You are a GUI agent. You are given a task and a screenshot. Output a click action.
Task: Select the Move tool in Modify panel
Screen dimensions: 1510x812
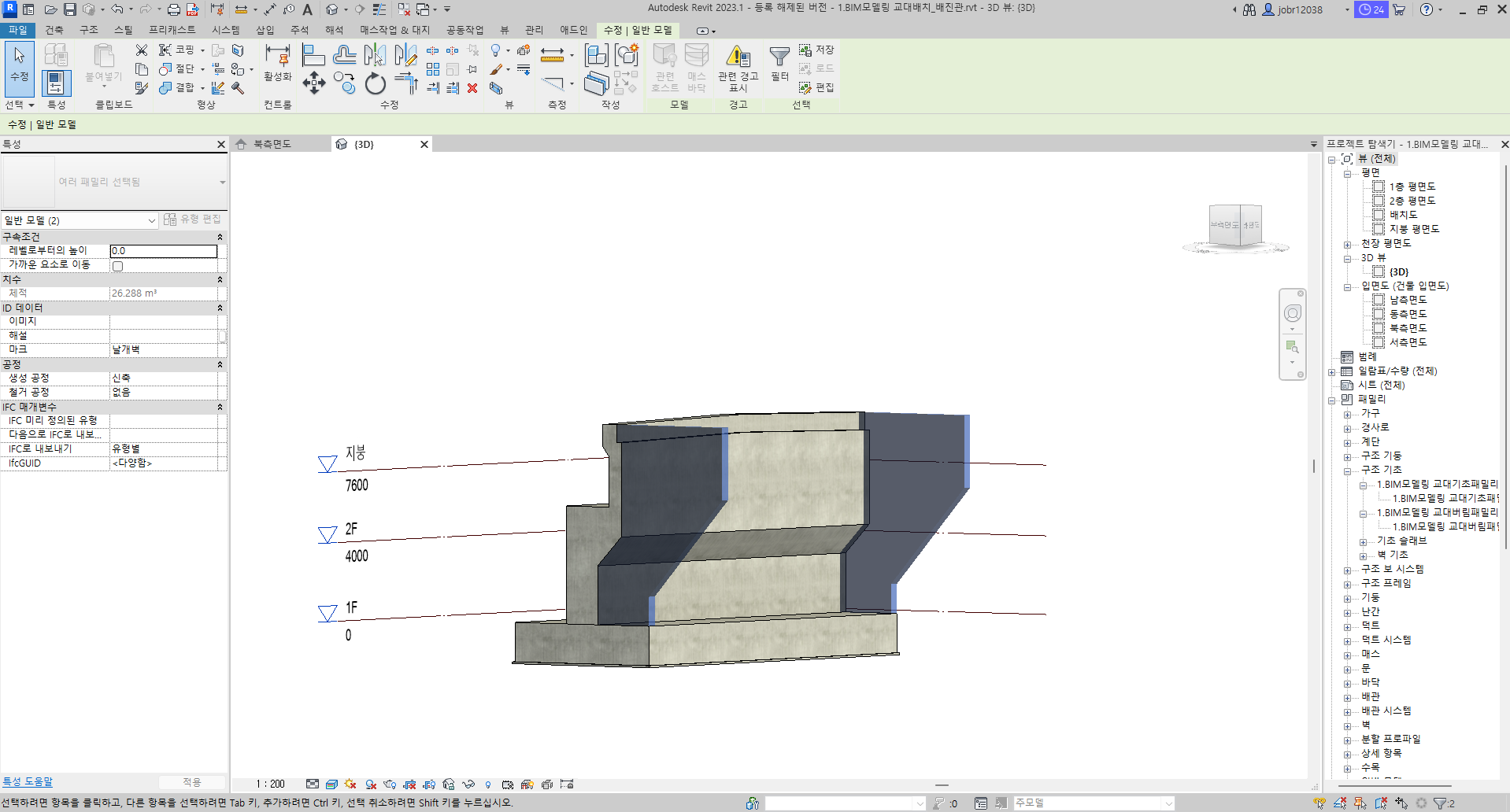tap(313, 83)
